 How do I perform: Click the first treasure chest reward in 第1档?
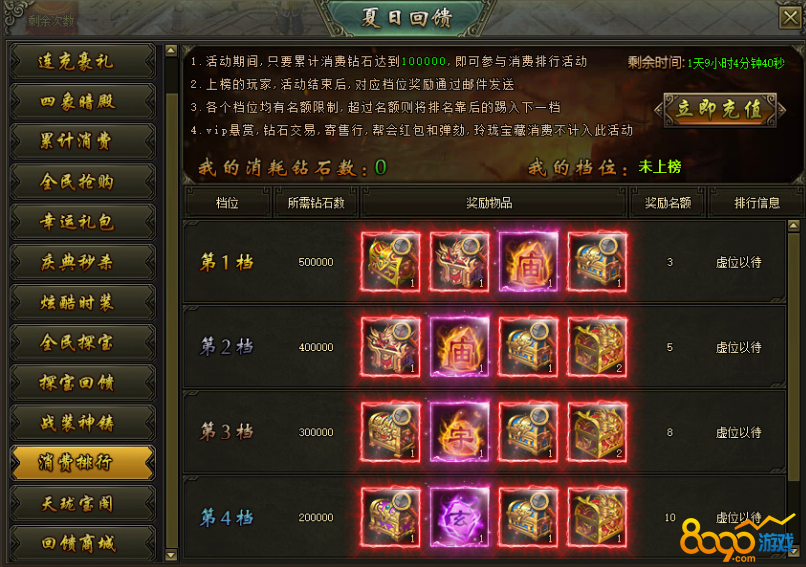(x=391, y=262)
